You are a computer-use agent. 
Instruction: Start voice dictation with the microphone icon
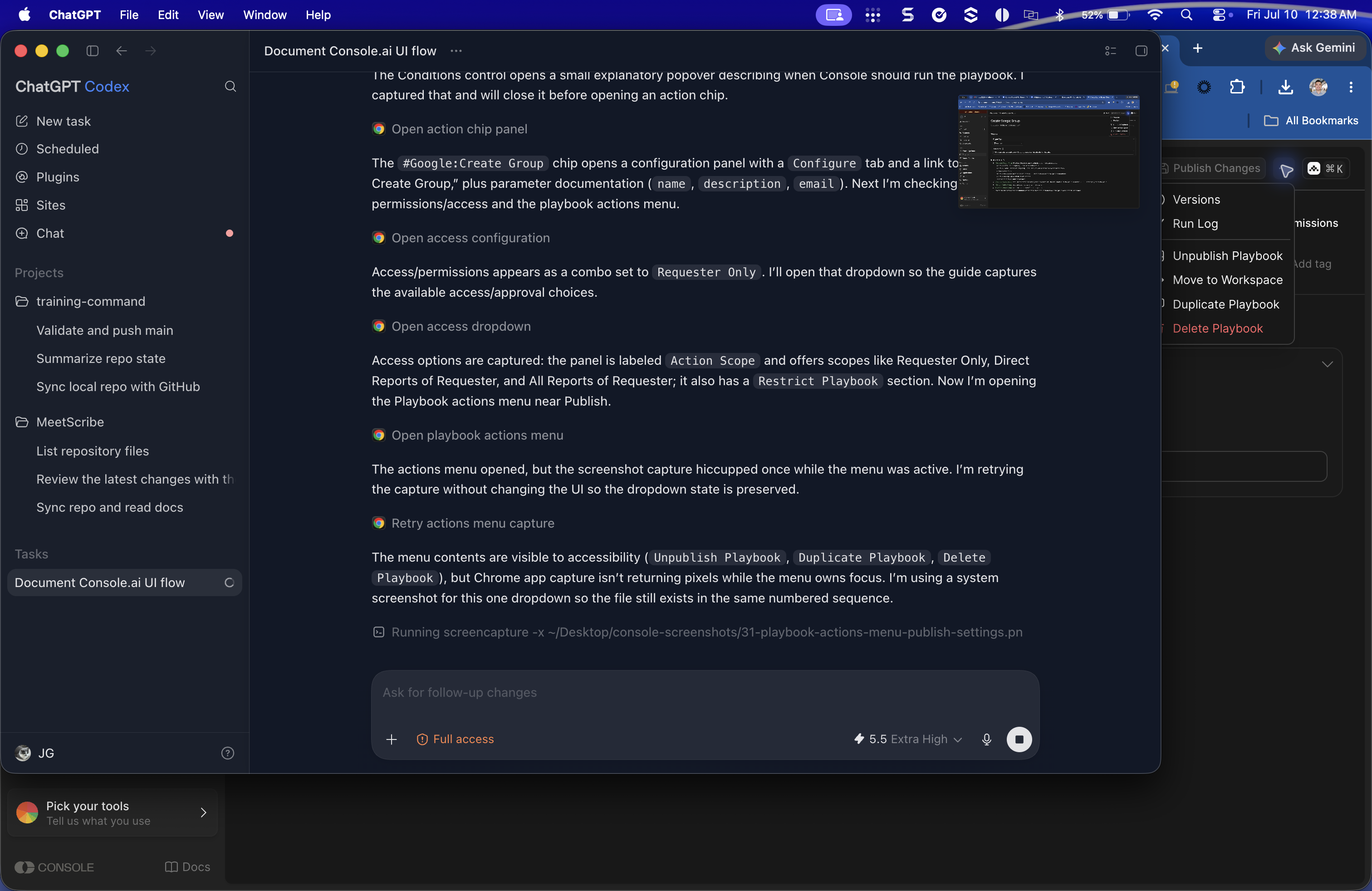point(986,739)
